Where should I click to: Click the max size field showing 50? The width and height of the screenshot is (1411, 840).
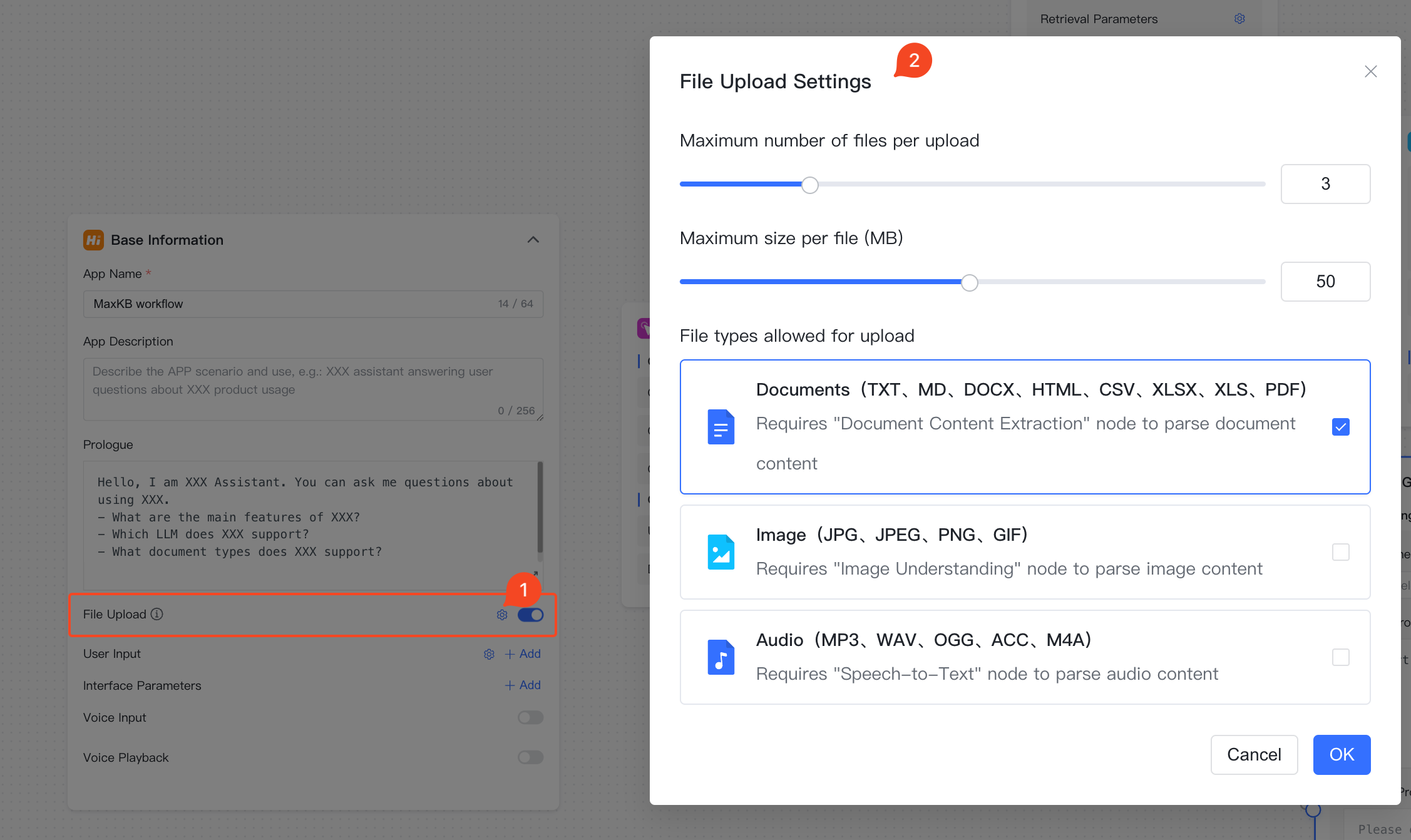pos(1325,282)
